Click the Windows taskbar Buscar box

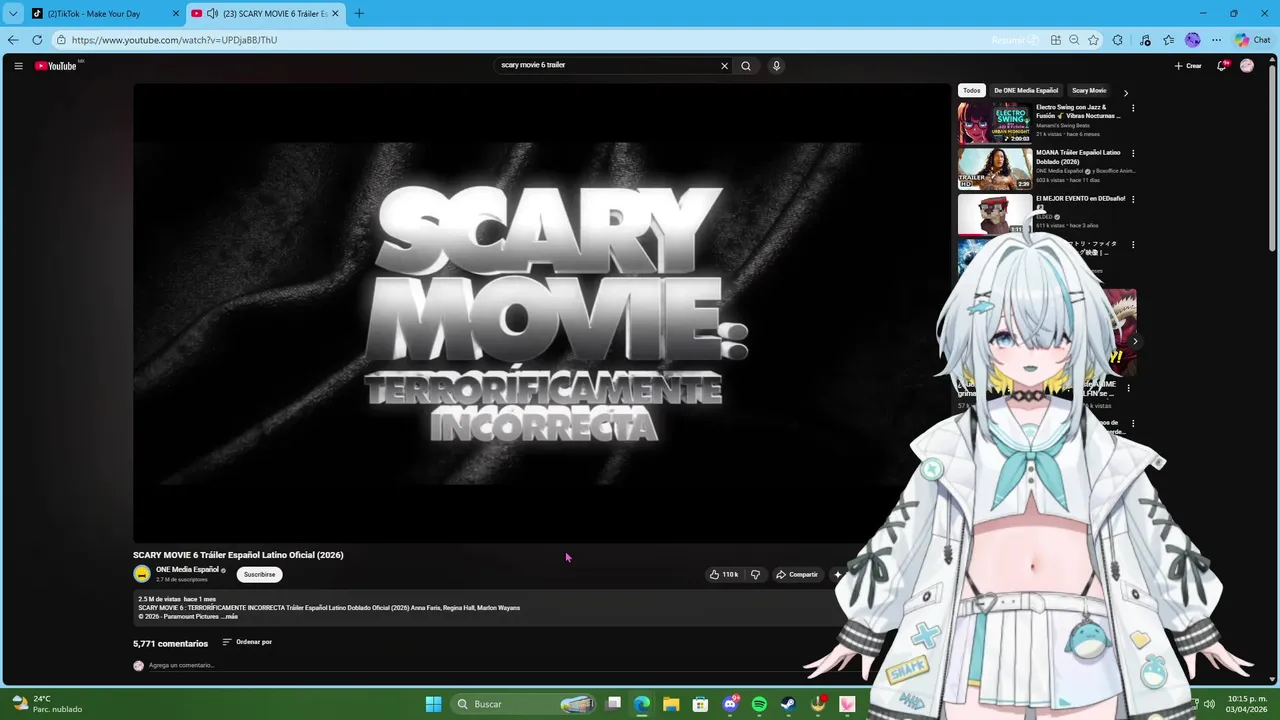[x=524, y=704]
